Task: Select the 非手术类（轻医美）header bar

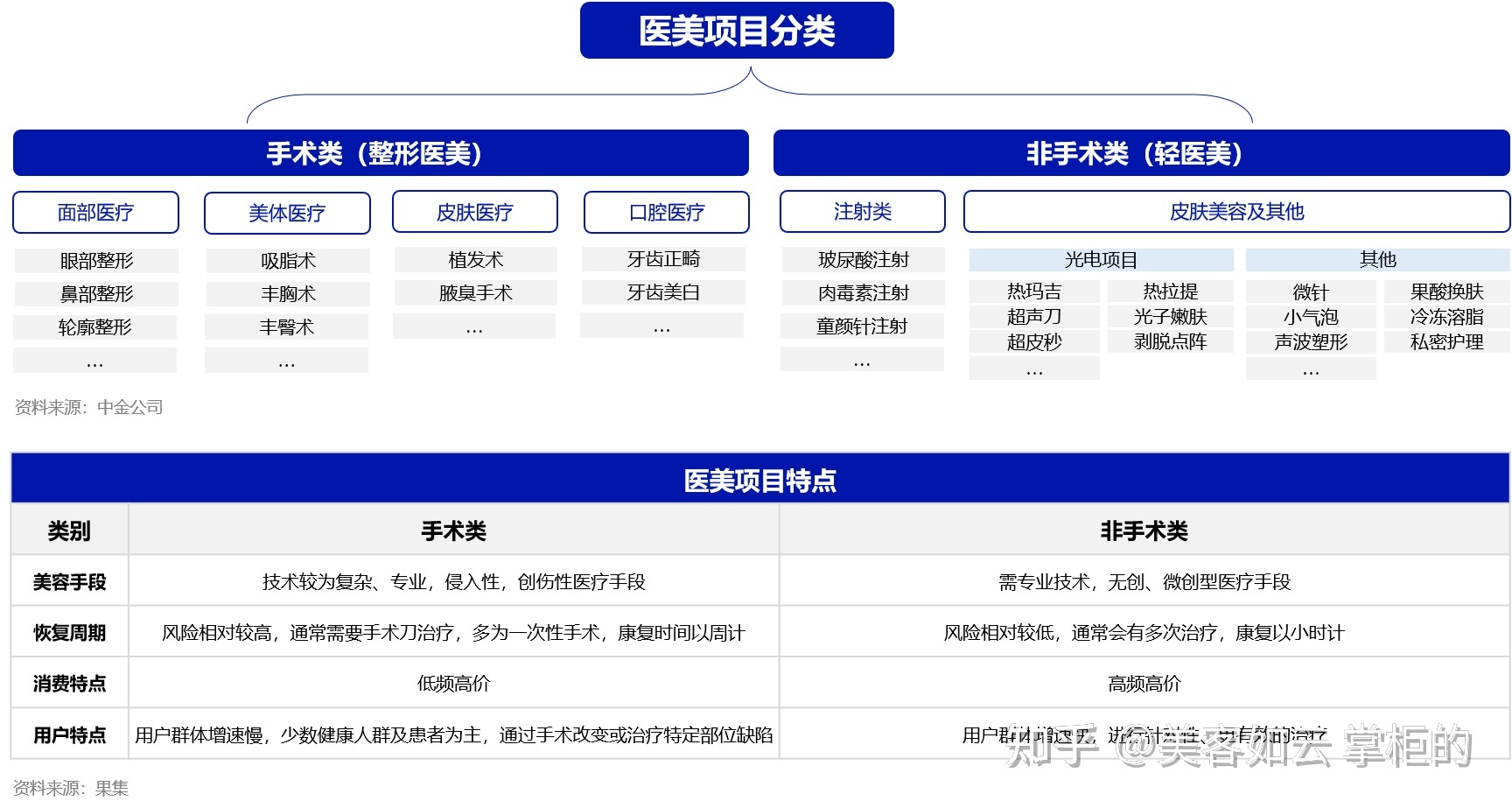Action: pos(1141,153)
